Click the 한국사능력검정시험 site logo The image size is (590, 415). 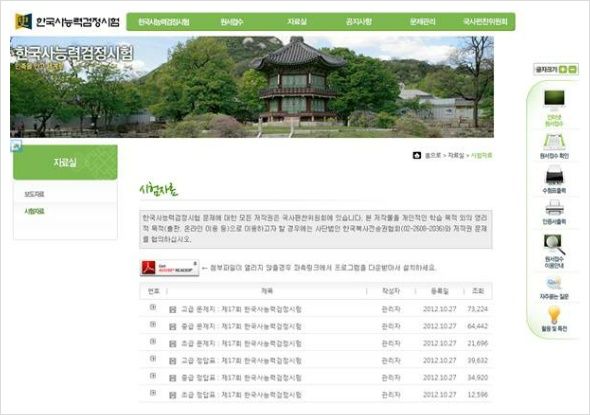pyautogui.click(x=67, y=21)
